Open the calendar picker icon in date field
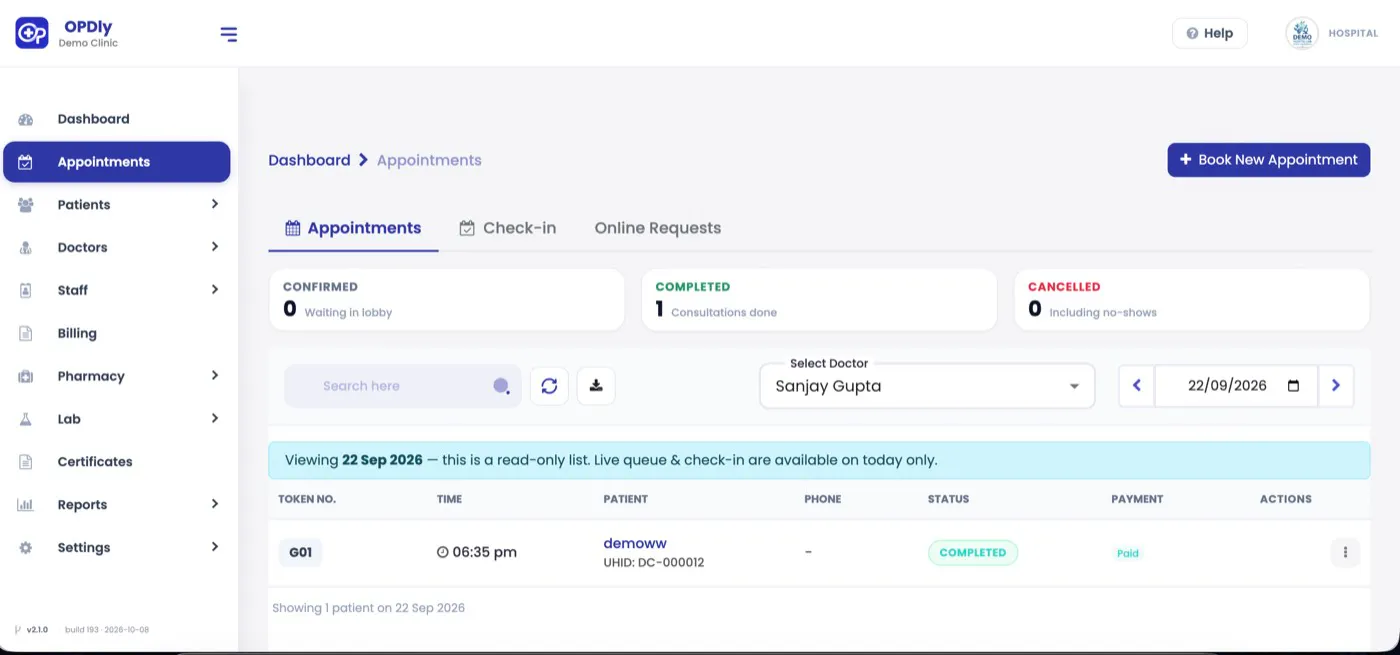The width and height of the screenshot is (1400, 655). (1294, 386)
